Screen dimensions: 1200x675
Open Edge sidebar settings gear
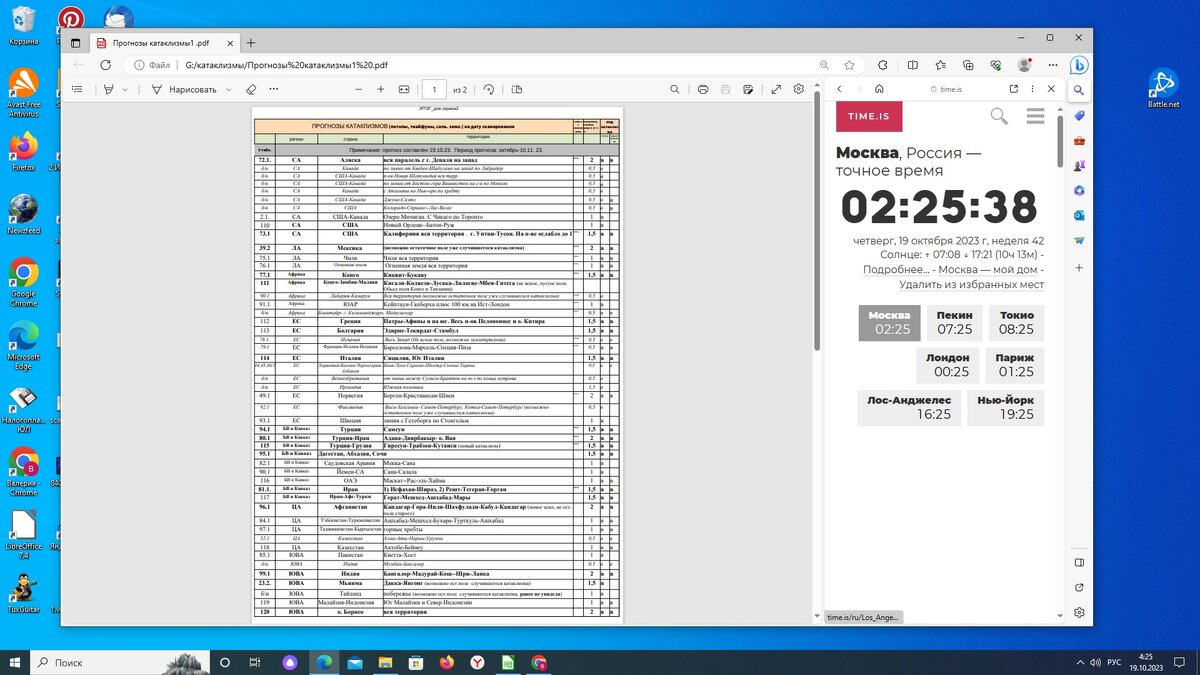point(1080,612)
